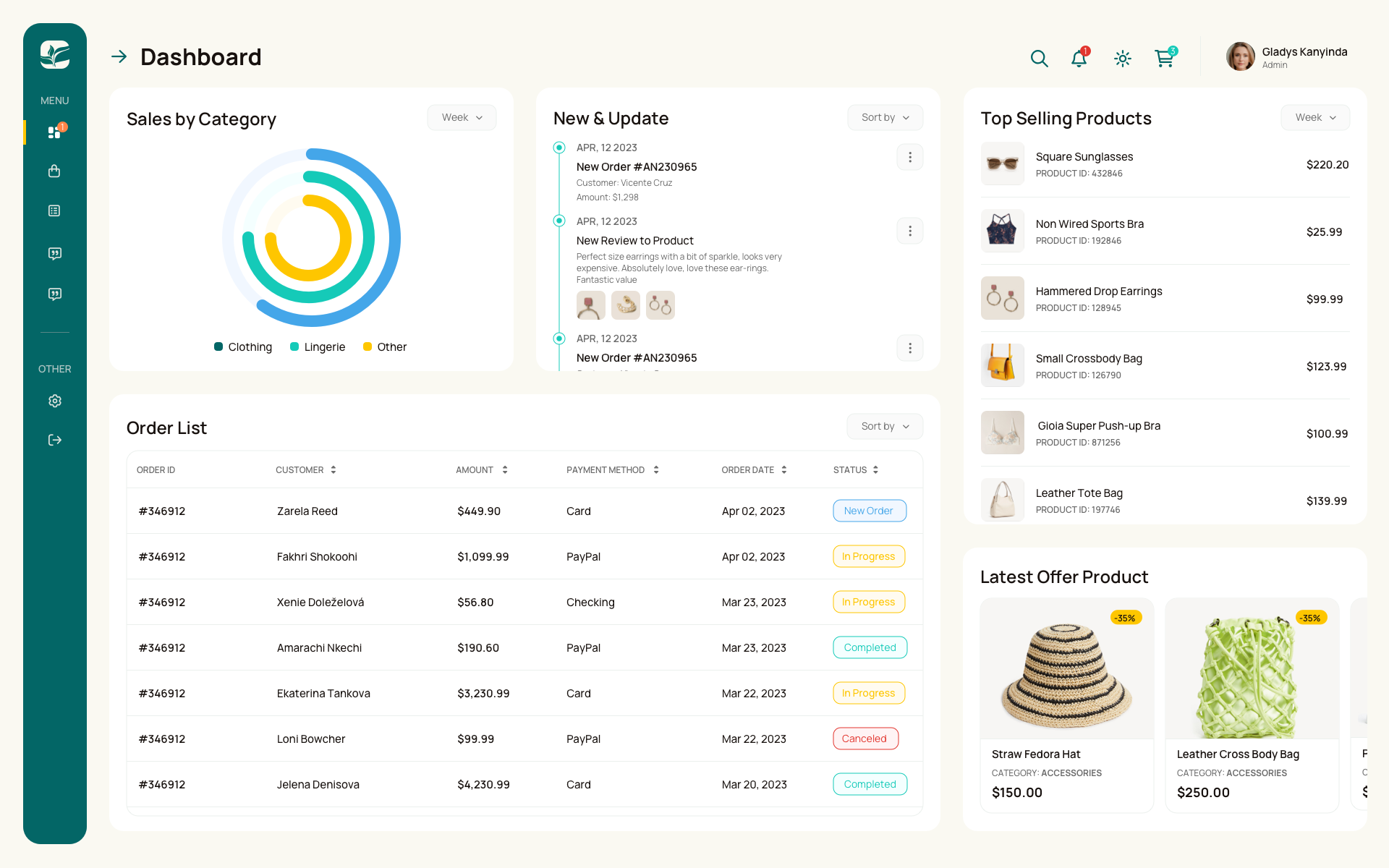Open the shopping cart icon with badge
The image size is (1389, 868).
point(1163,59)
